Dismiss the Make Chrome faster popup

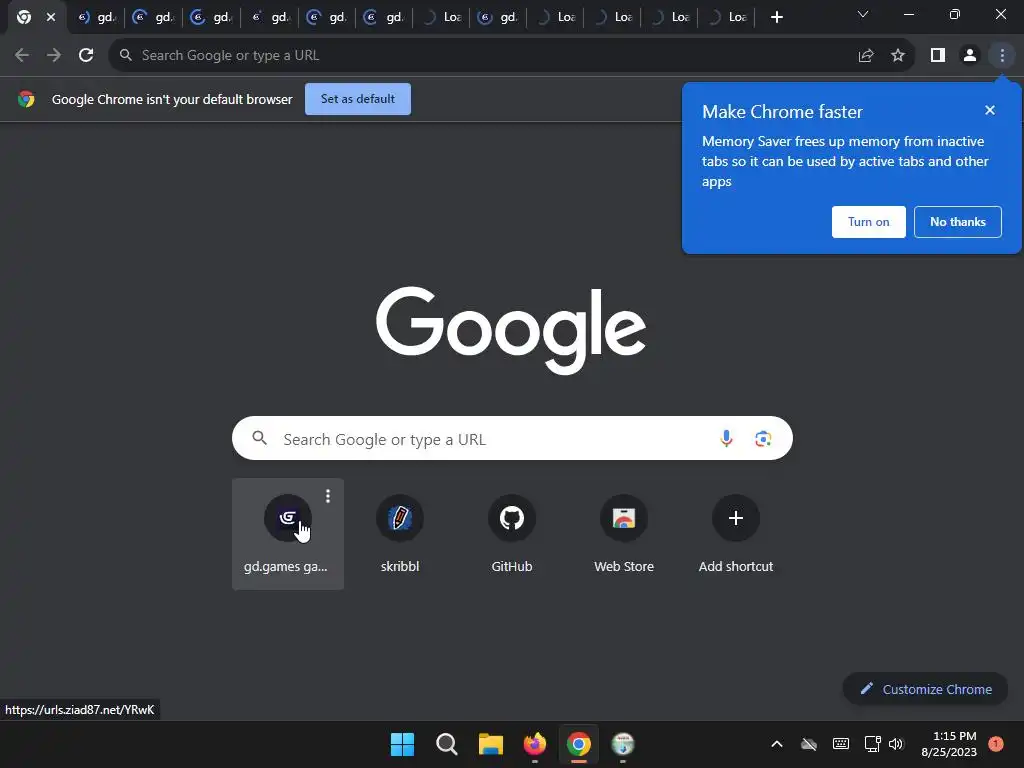click(x=990, y=110)
